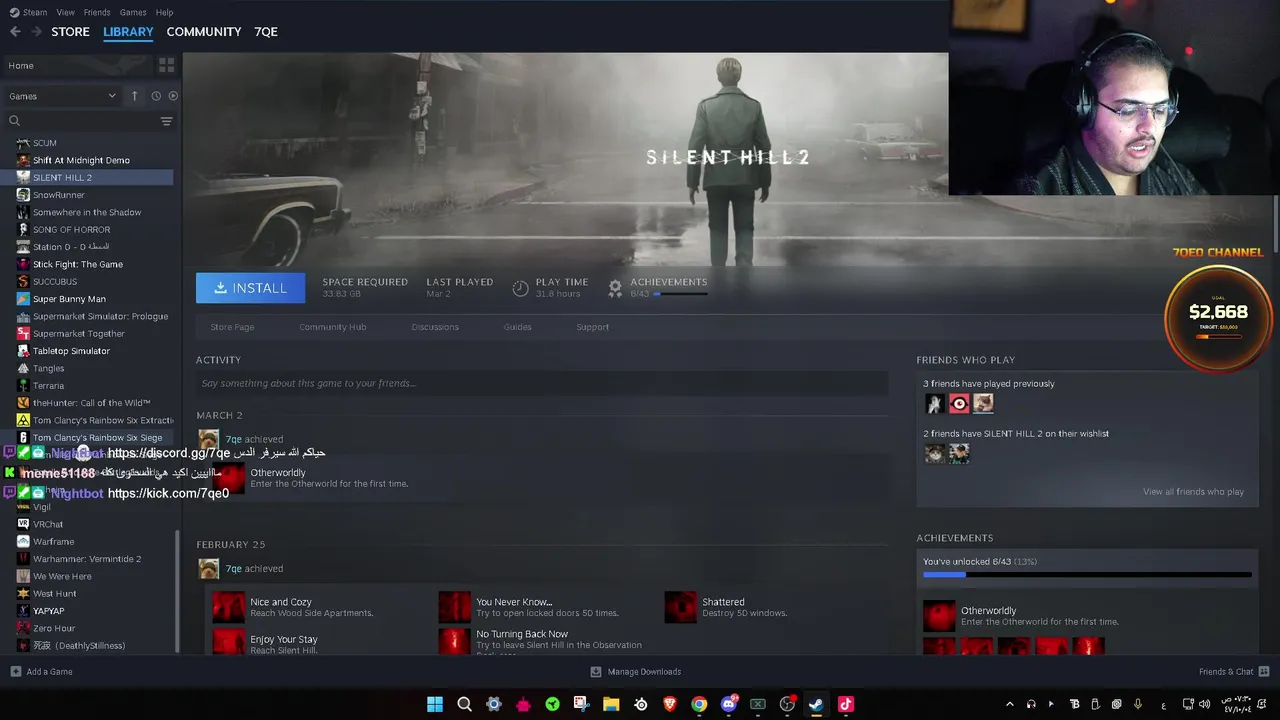Open the Help menu
This screenshot has height=720, width=1280.
point(165,12)
